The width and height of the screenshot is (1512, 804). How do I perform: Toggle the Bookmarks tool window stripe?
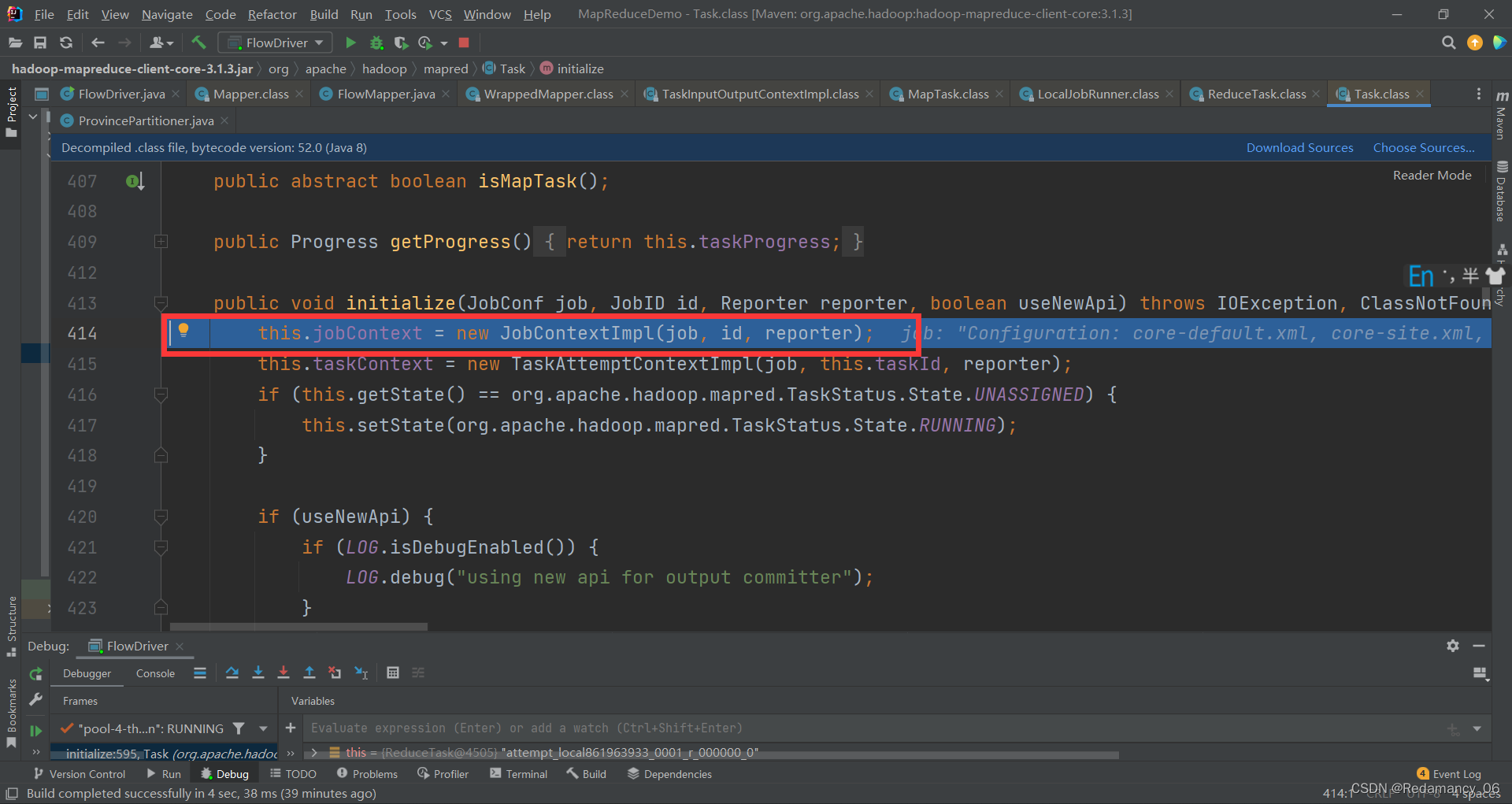11,713
